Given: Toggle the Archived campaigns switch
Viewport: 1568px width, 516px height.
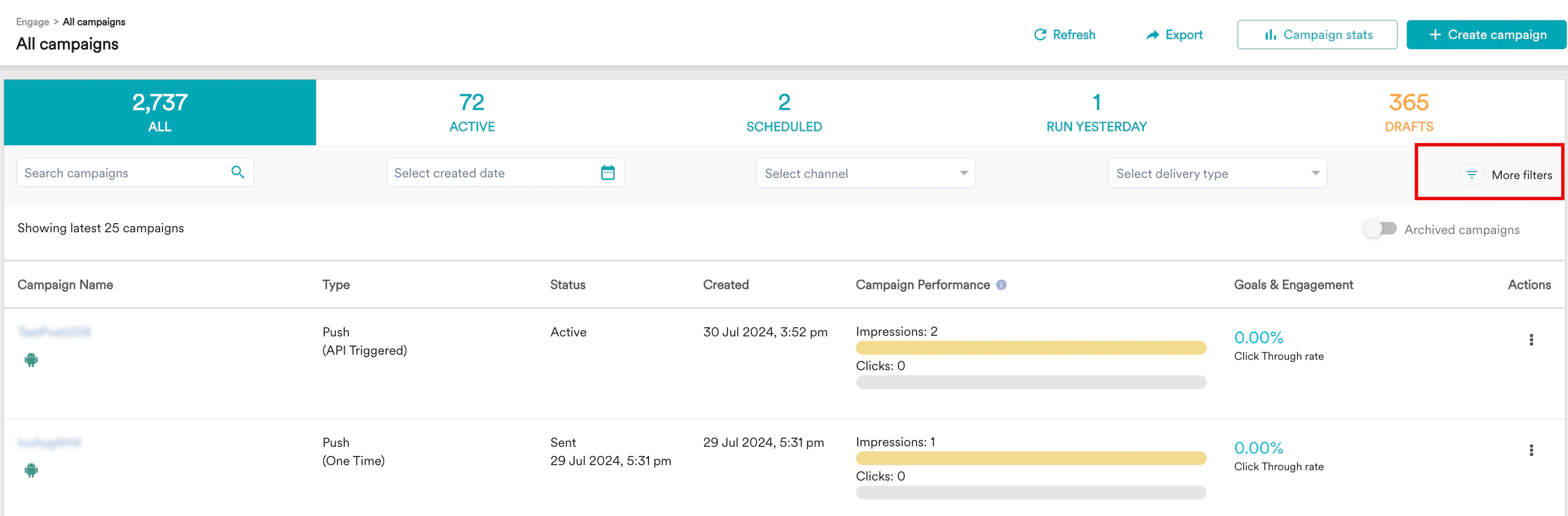Looking at the screenshot, I should [x=1380, y=228].
